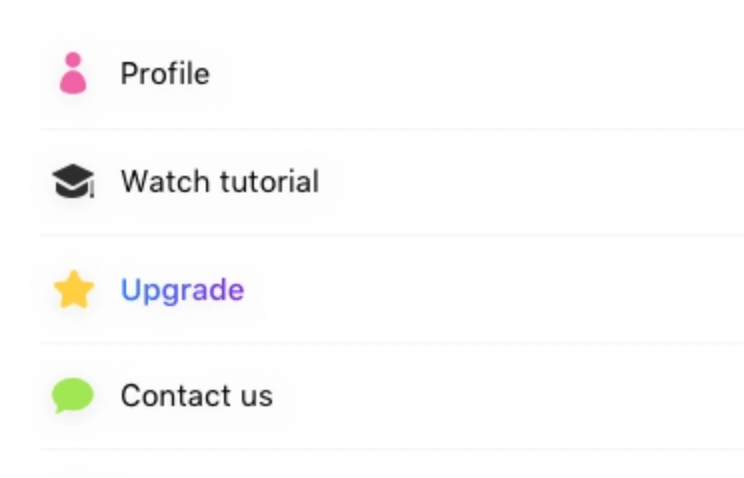The width and height of the screenshot is (744, 478).
Task: Upgrade your plan via the star icon
Action: click(x=73, y=290)
